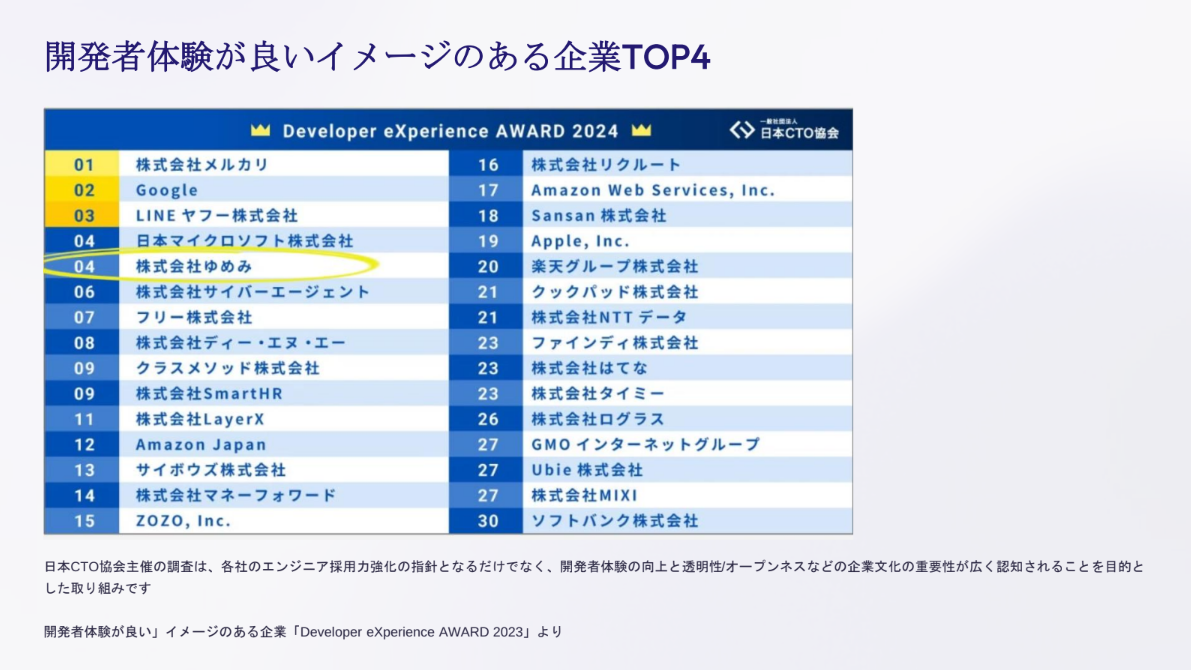Click the rank number 16 beside リクルート

[x=488, y=164]
